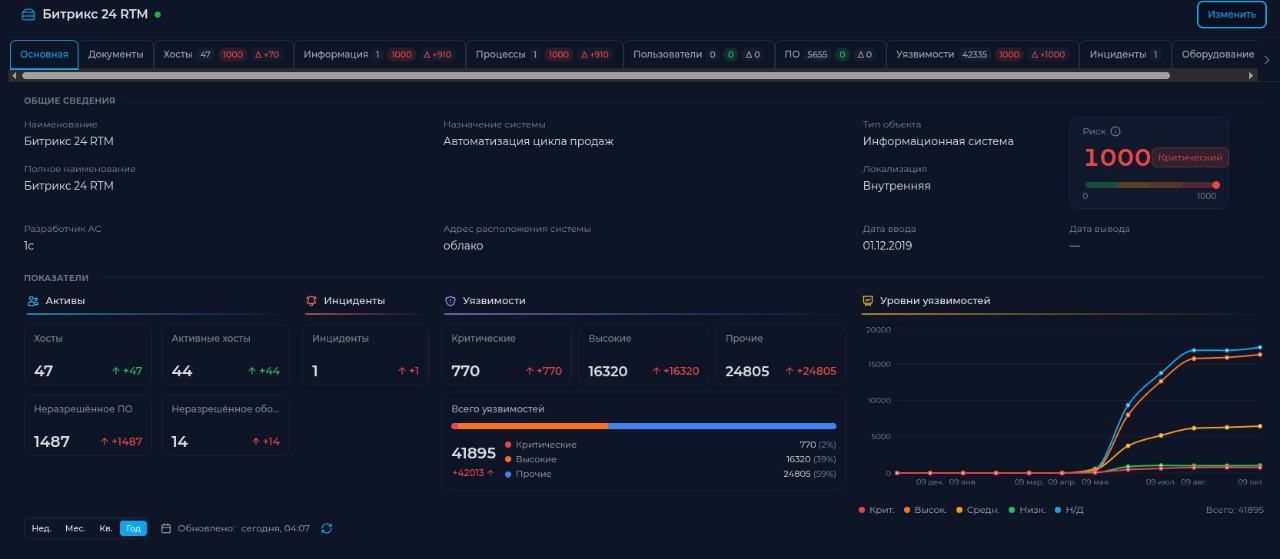Viewport: 1280px width, 559px height.
Task: Click the Инциденты section alert icon
Action: (x=311, y=300)
